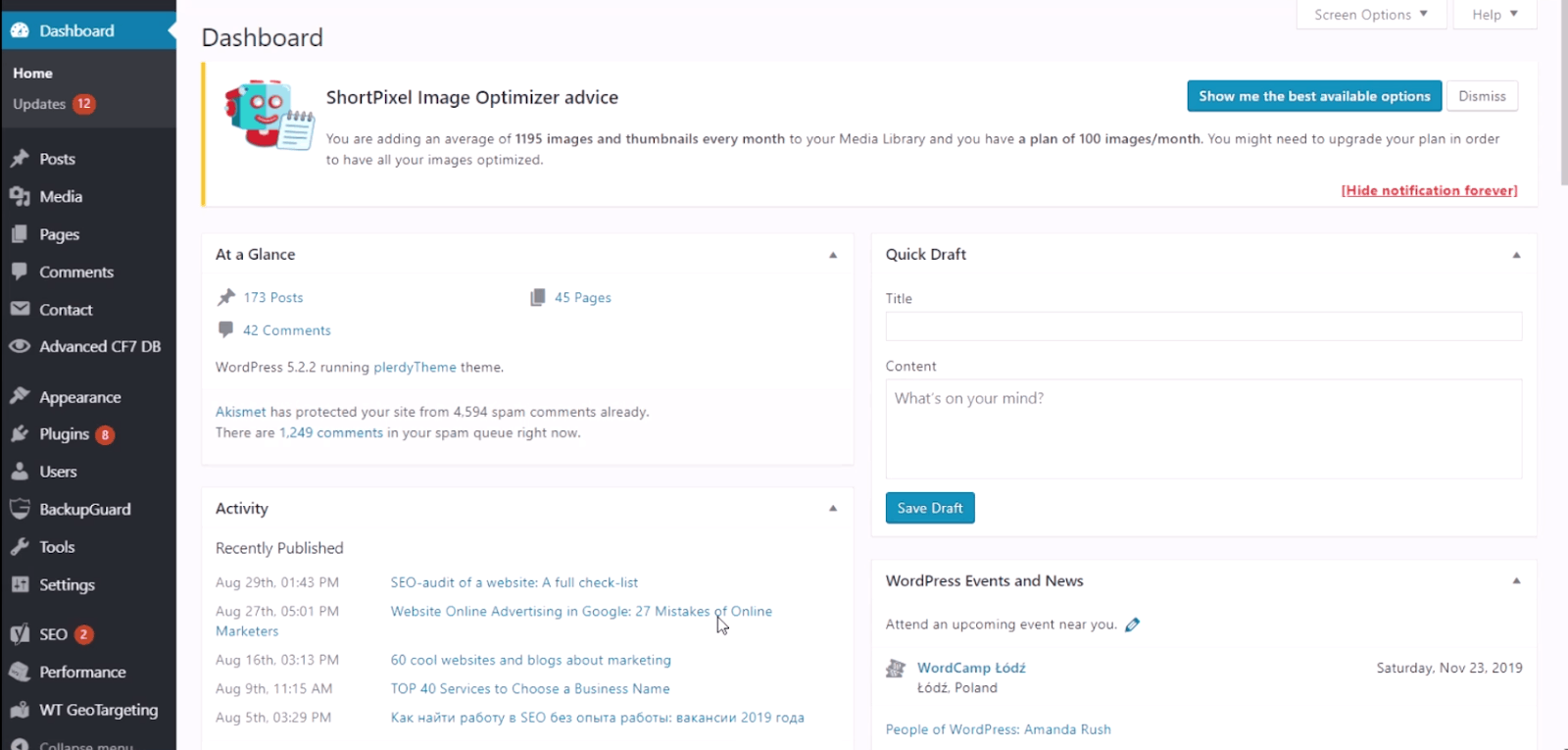Click the Aug 29th, 01:43 PM timestamp
1568x750 pixels.
277,582
